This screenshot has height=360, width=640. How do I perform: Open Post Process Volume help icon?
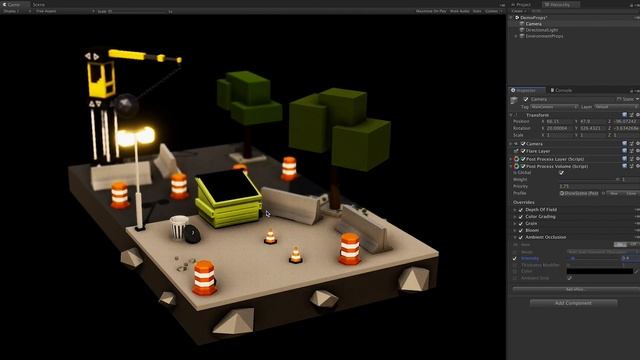click(x=624, y=166)
